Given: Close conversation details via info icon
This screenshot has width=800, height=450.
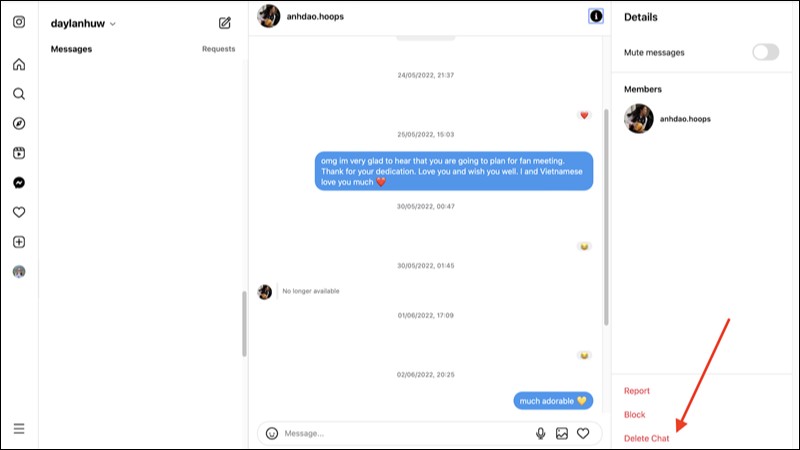Looking at the screenshot, I should click(x=595, y=16).
